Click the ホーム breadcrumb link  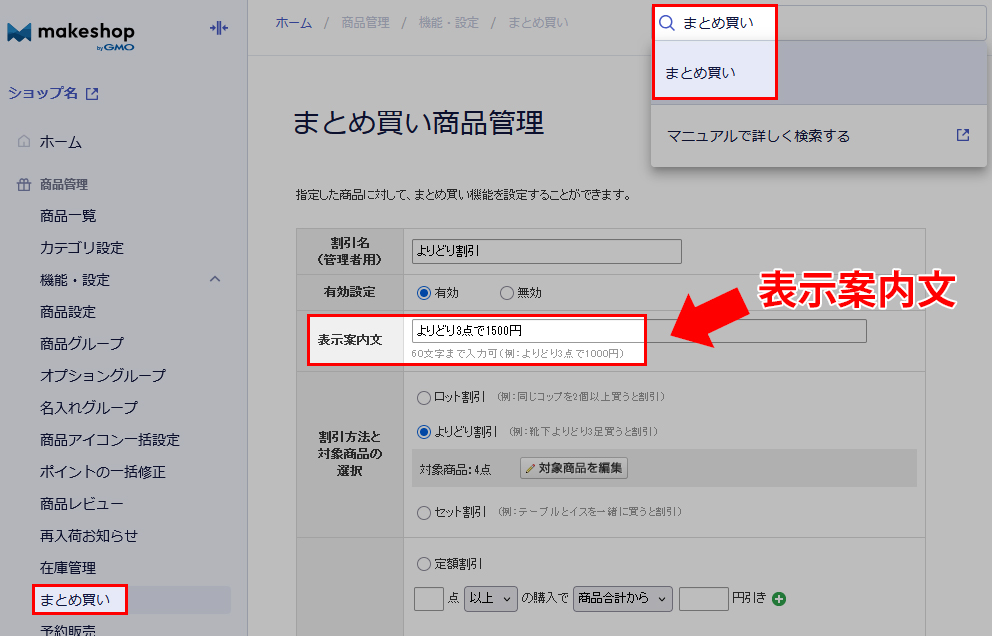tap(292, 22)
